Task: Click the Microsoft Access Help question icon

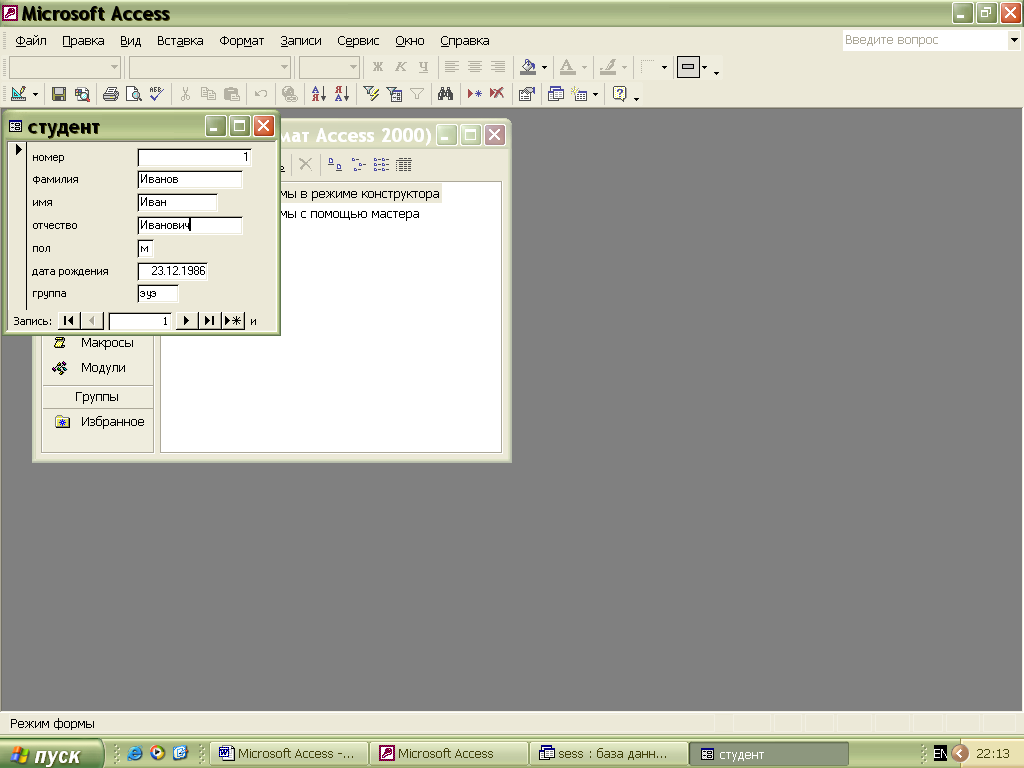Action: [x=619, y=94]
